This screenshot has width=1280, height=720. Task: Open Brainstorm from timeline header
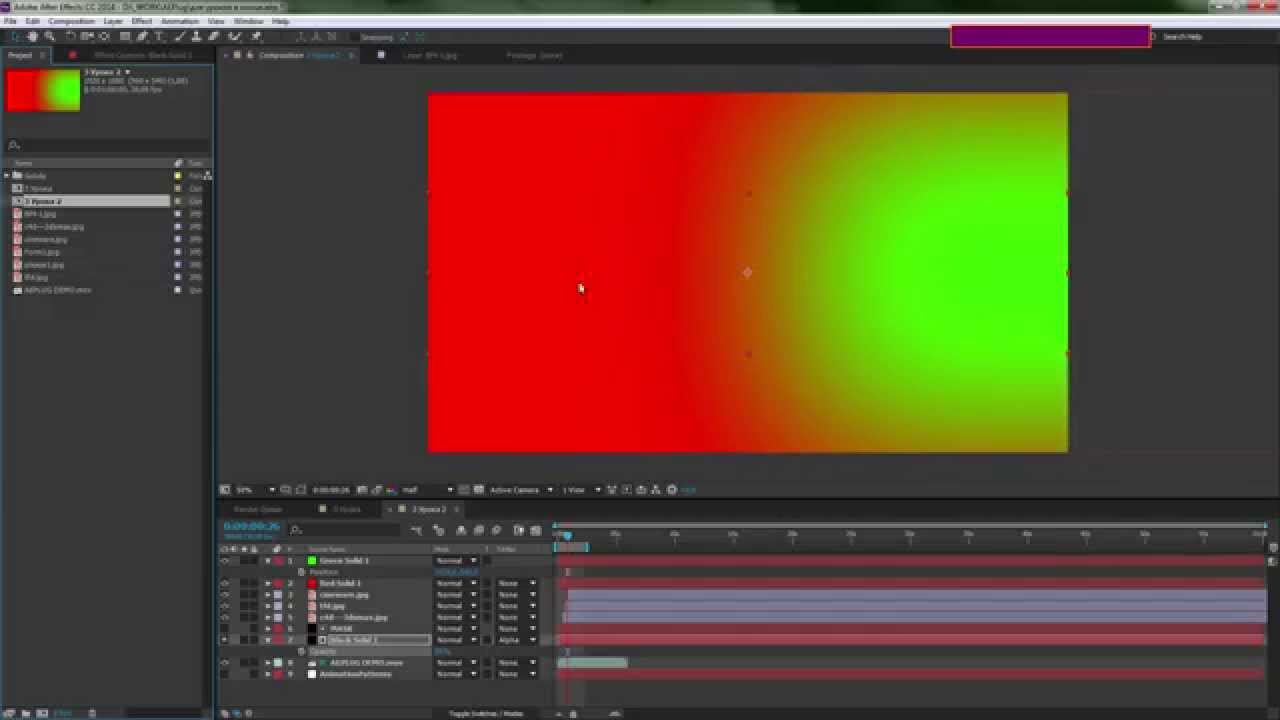click(x=518, y=530)
